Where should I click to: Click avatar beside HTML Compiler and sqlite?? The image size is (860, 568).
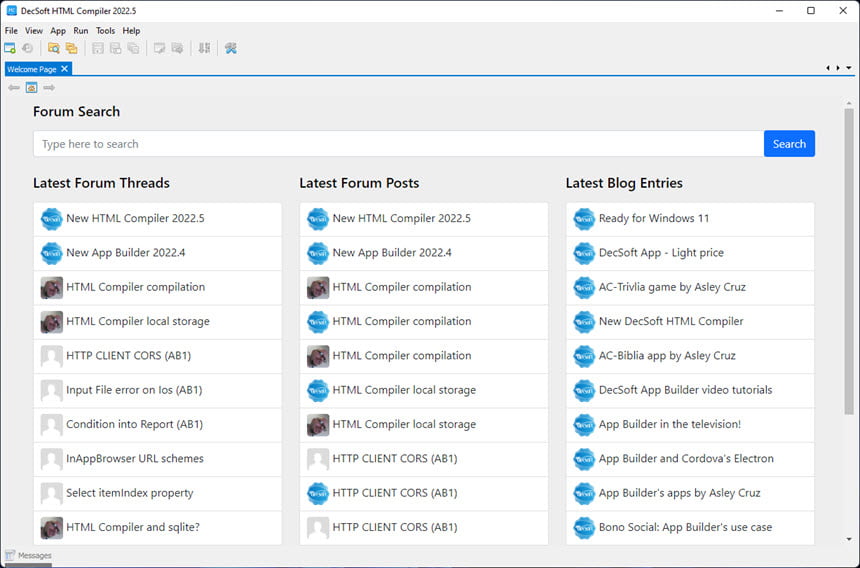click(x=52, y=527)
